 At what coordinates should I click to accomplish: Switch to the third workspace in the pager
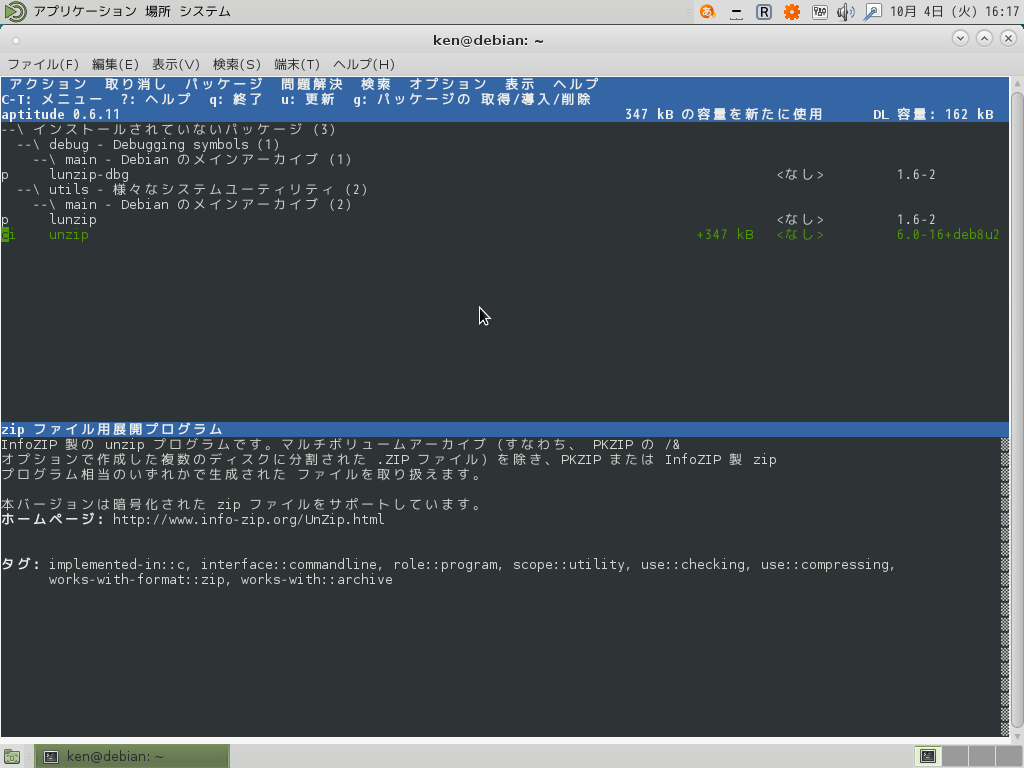(982, 756)
